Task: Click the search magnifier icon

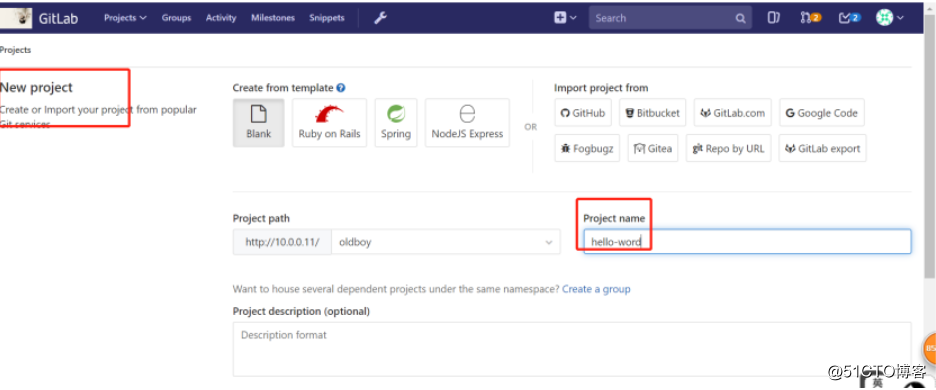Action: 740,19
